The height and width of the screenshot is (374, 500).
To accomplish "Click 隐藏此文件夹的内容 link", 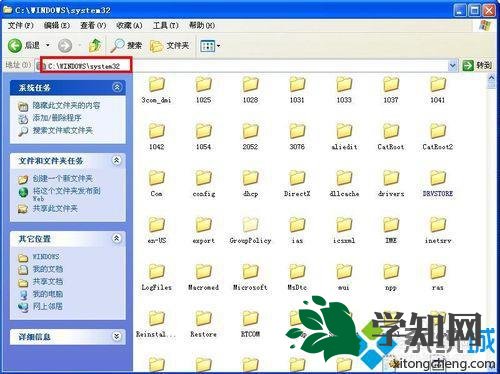I will coord(66,106).
